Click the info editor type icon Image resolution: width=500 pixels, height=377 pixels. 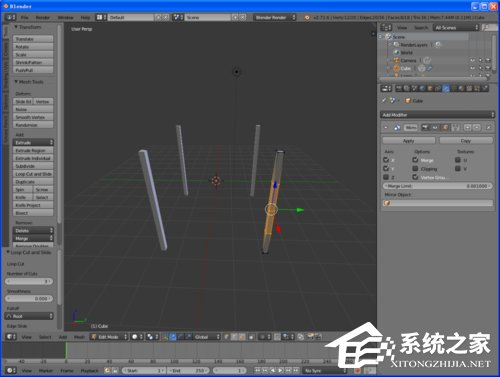pos(10,17)
